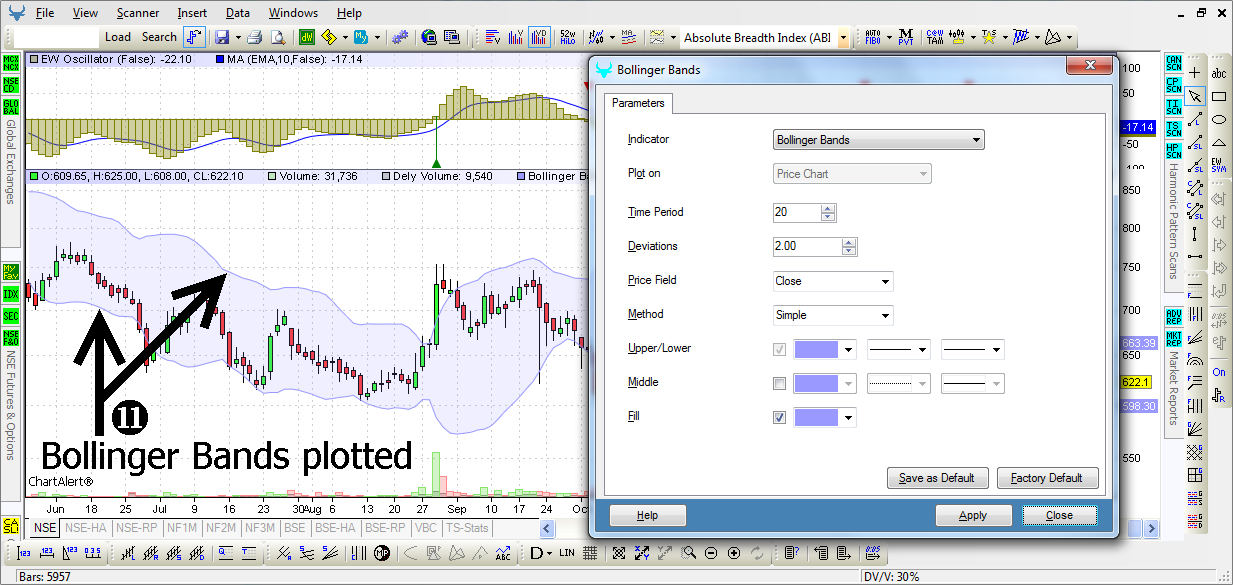
Task: Click the CAN SCN scanner icon
Action: [x=1174, y=63]
